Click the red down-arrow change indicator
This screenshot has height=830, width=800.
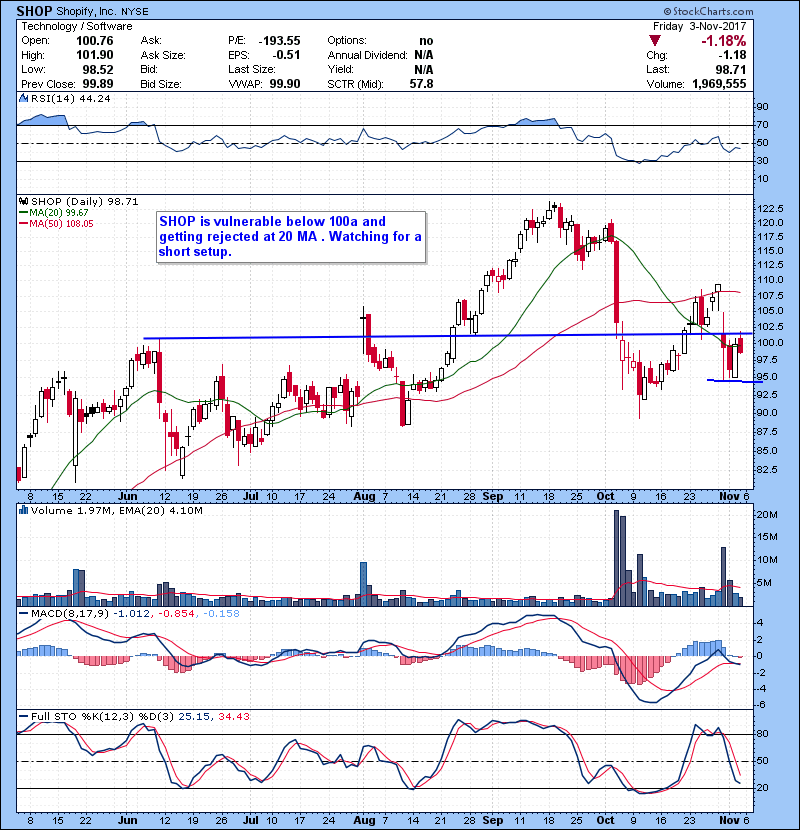(656, 42)
